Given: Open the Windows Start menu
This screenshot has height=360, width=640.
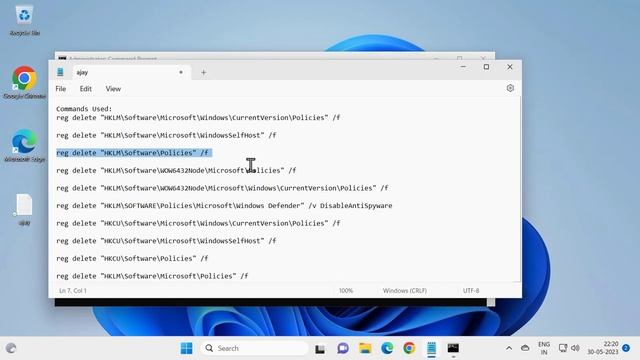Looking at the screenshot, I should point(187,348).
